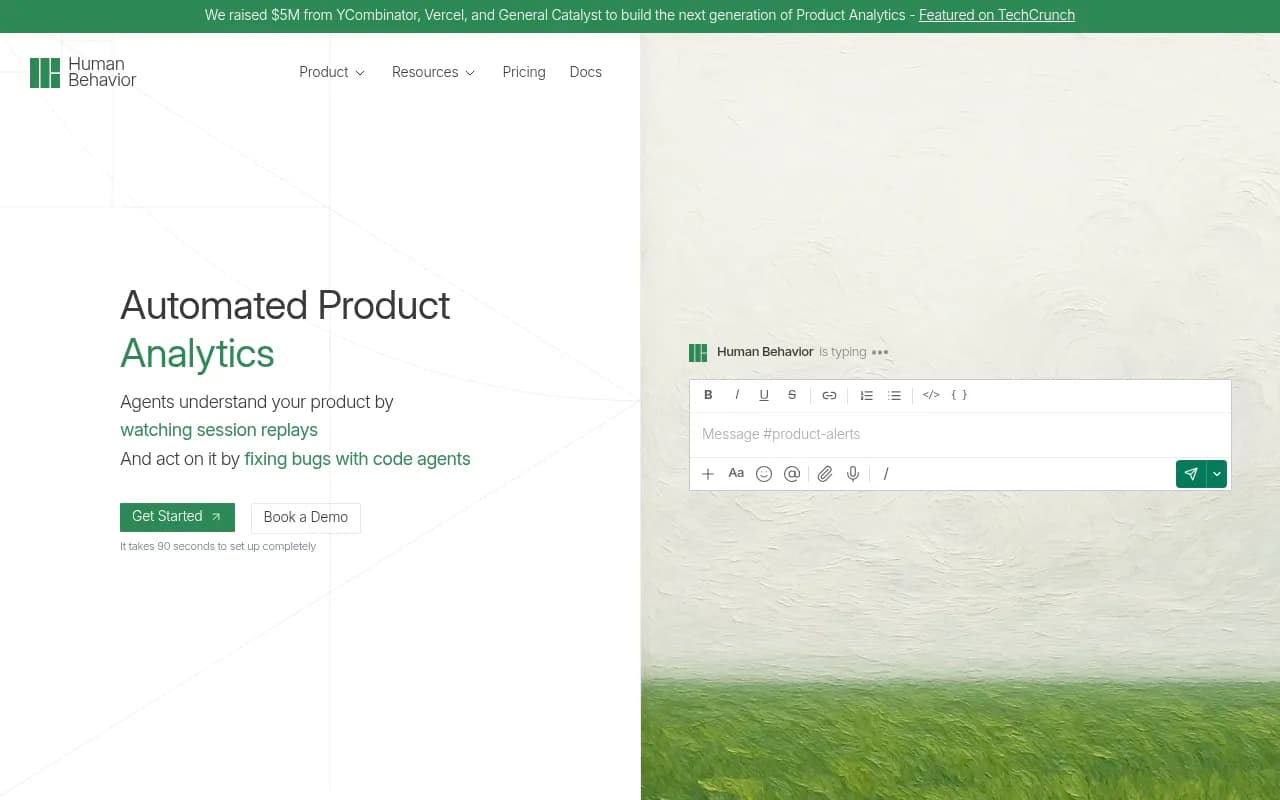
Task: Start a bulleted list in editor
Action: click(x=895, y=395)
